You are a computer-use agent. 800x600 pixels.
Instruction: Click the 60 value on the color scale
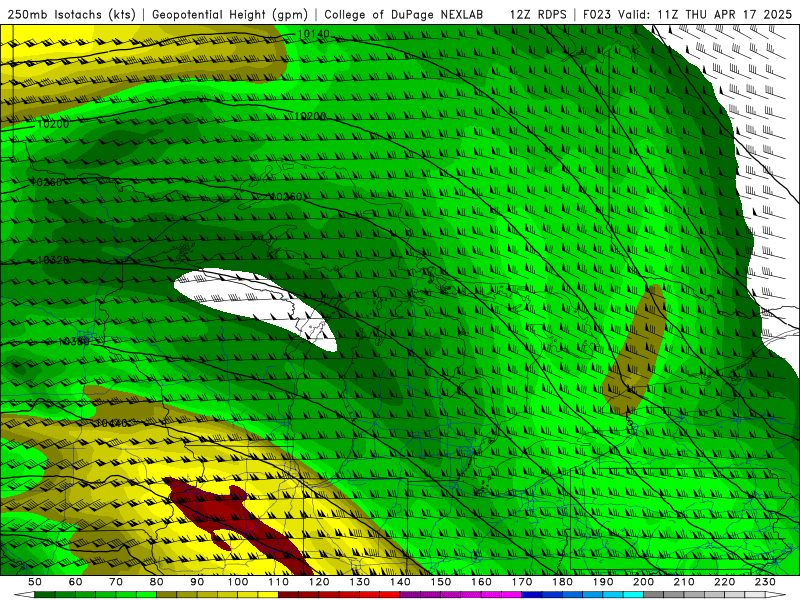75,582
